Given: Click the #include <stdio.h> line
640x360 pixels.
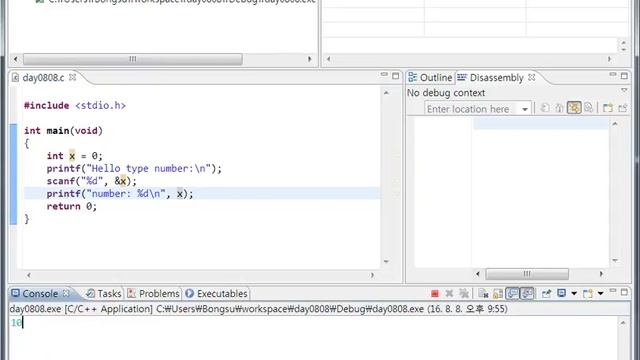Looking at the screenshot, I should [x=75, y=106].
